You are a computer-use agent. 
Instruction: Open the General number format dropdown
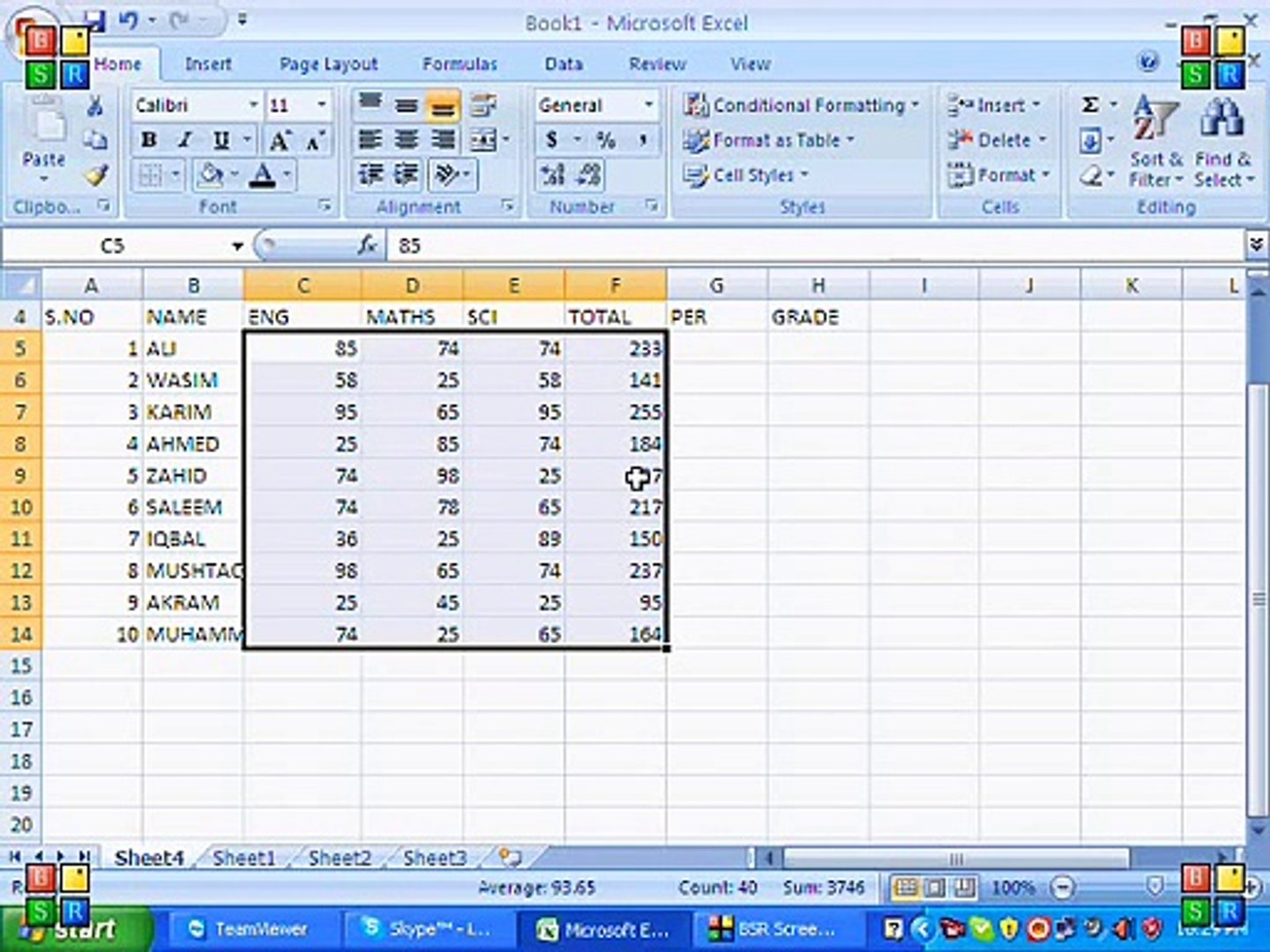pos(649,105)
